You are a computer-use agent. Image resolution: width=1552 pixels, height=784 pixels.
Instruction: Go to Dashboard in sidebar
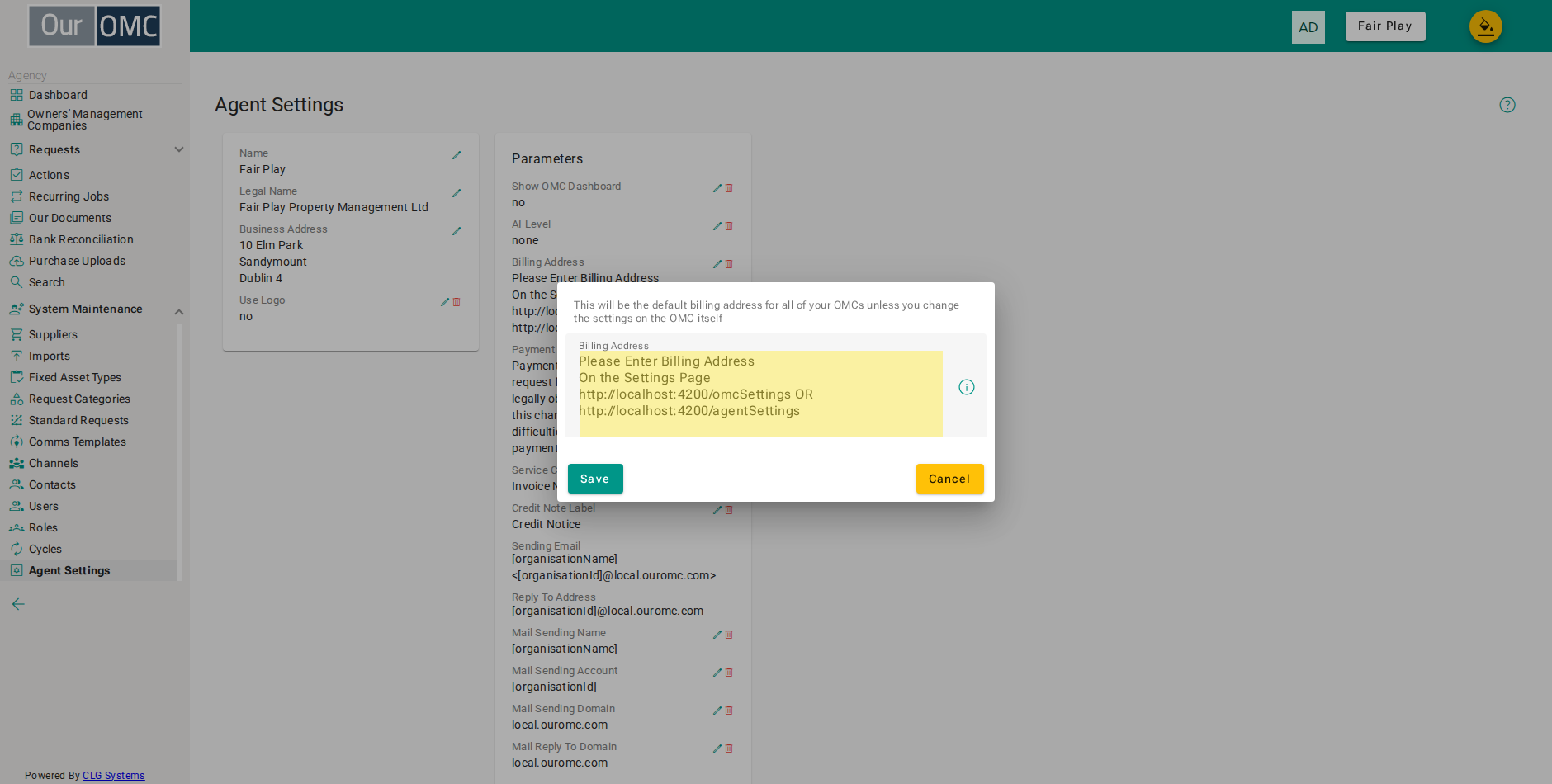58,95
